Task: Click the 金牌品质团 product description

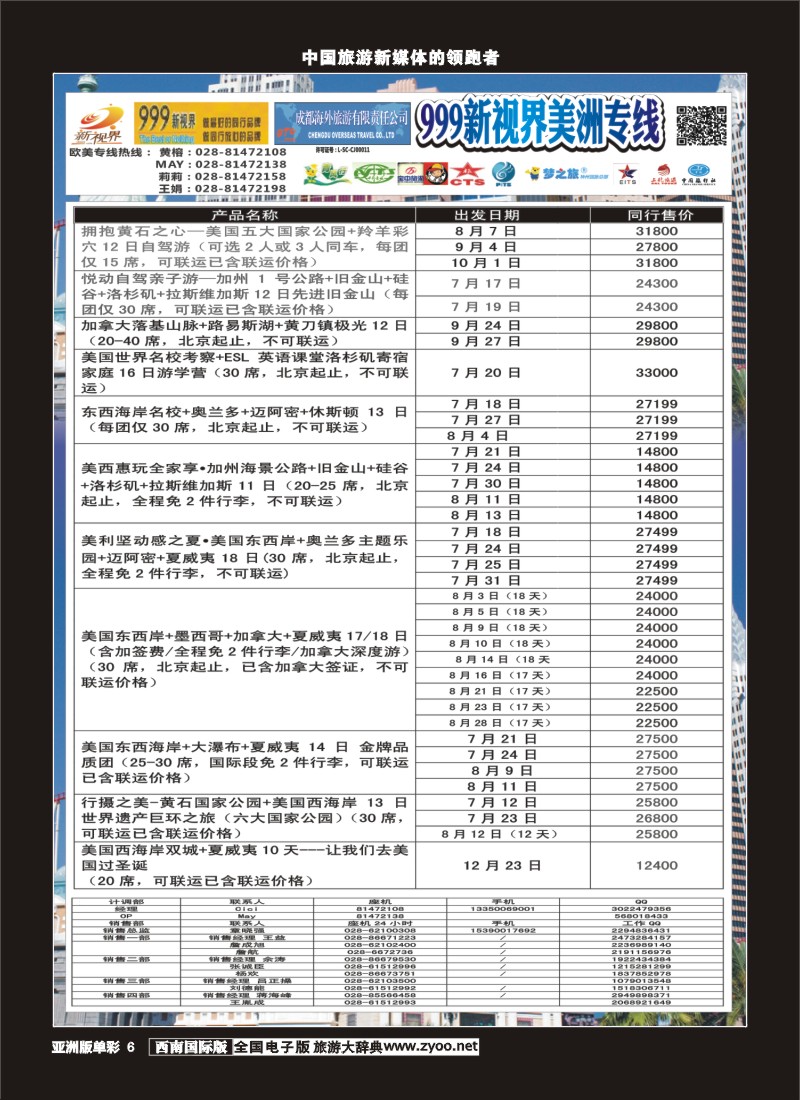Action: pos(245,763)
